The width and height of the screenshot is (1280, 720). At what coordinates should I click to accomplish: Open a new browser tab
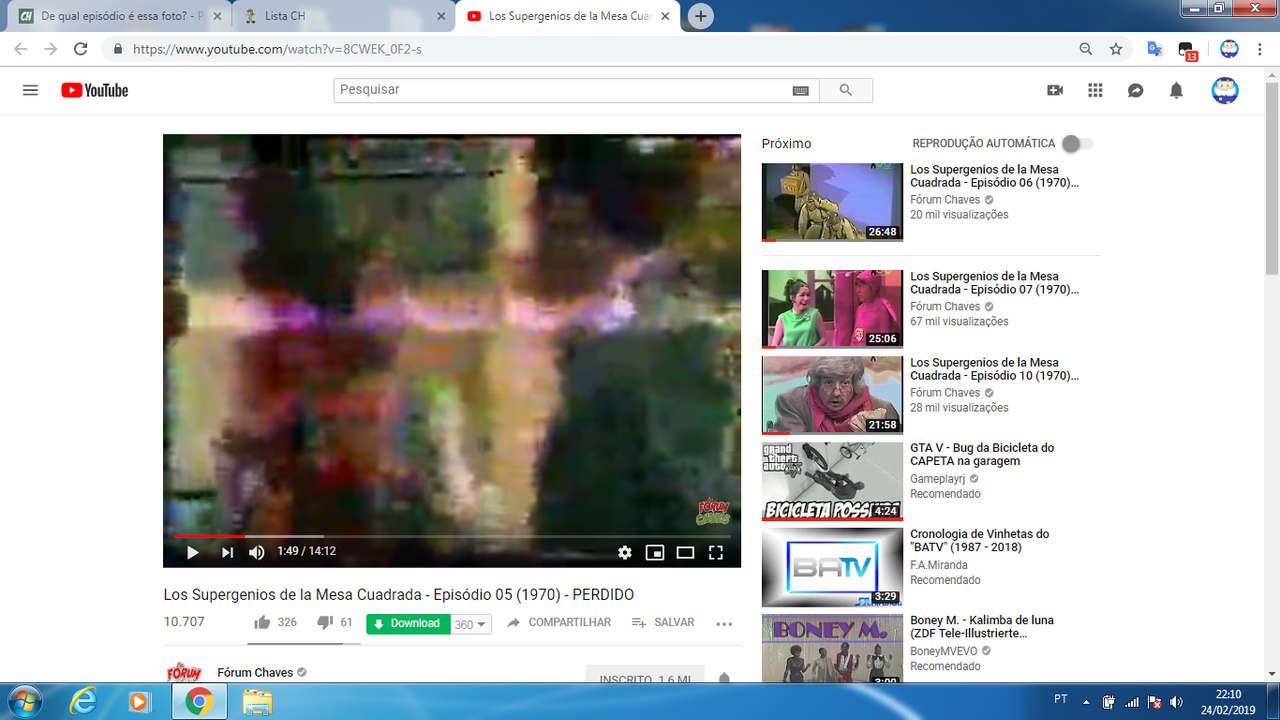point(701,16)
